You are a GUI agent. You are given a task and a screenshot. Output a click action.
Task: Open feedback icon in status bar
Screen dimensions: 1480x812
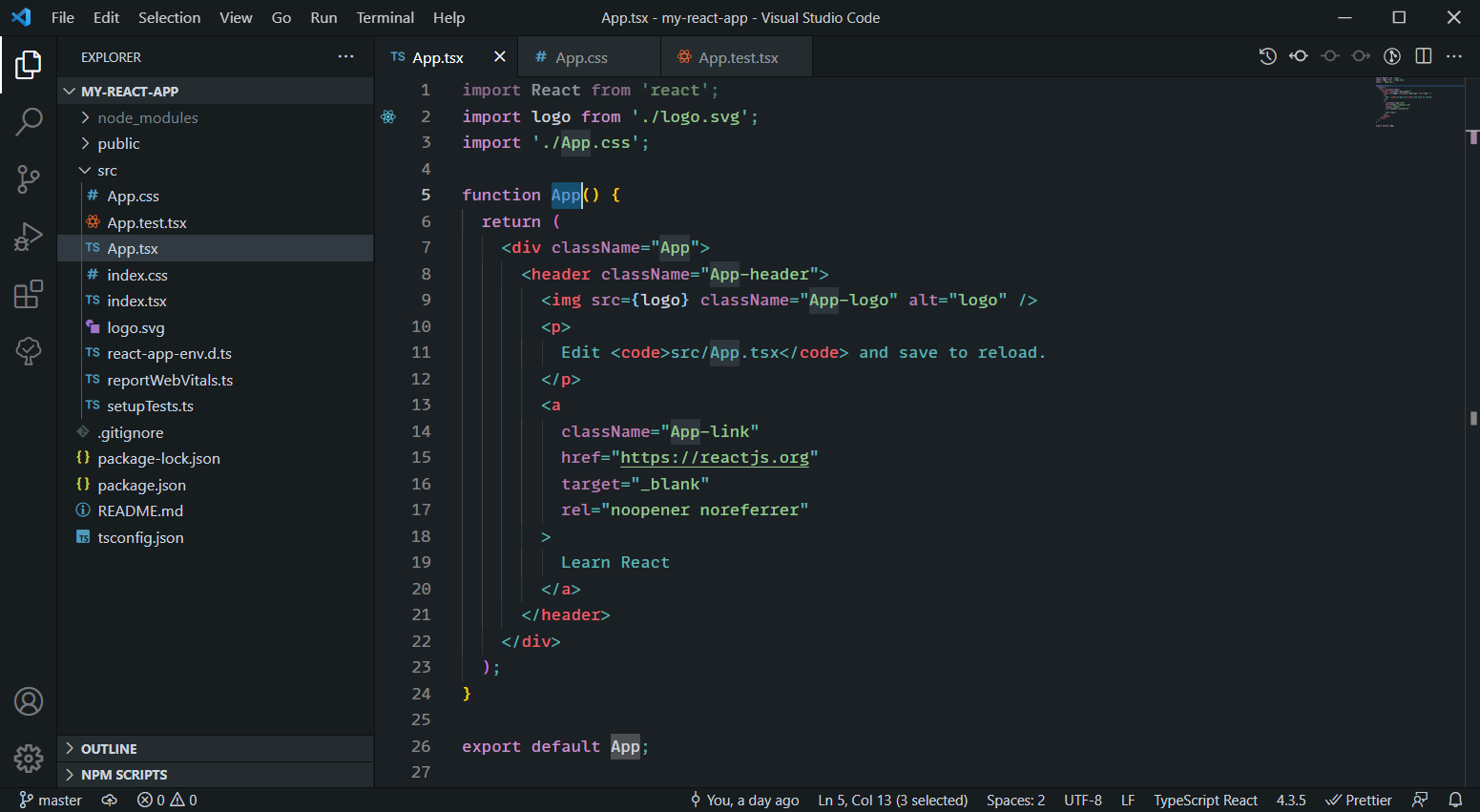click(x=1421, y=801)
